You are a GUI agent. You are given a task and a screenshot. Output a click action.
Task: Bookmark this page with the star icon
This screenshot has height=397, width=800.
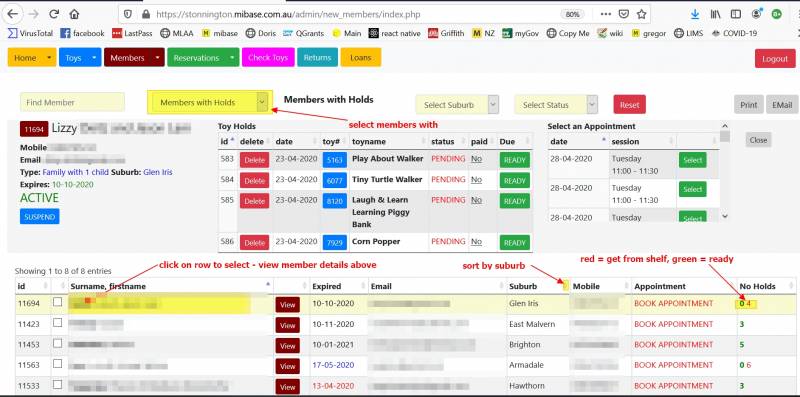(x=641, y=14)
